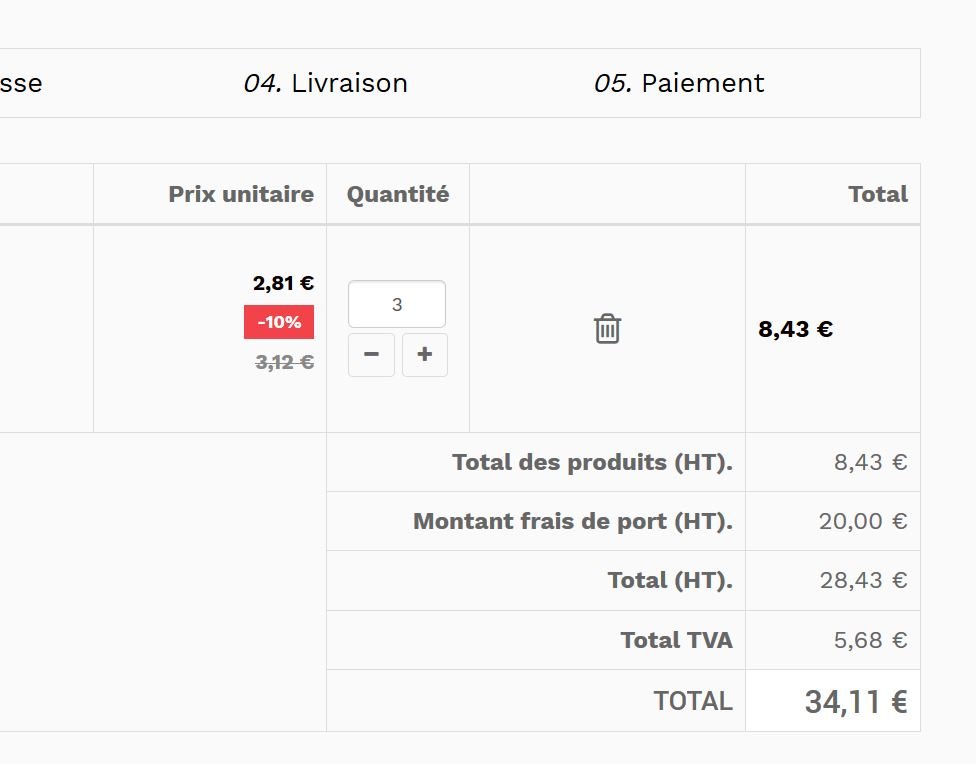
Task: Click the Total (HT) amount 28,43 €
Action: click(863, 580)
